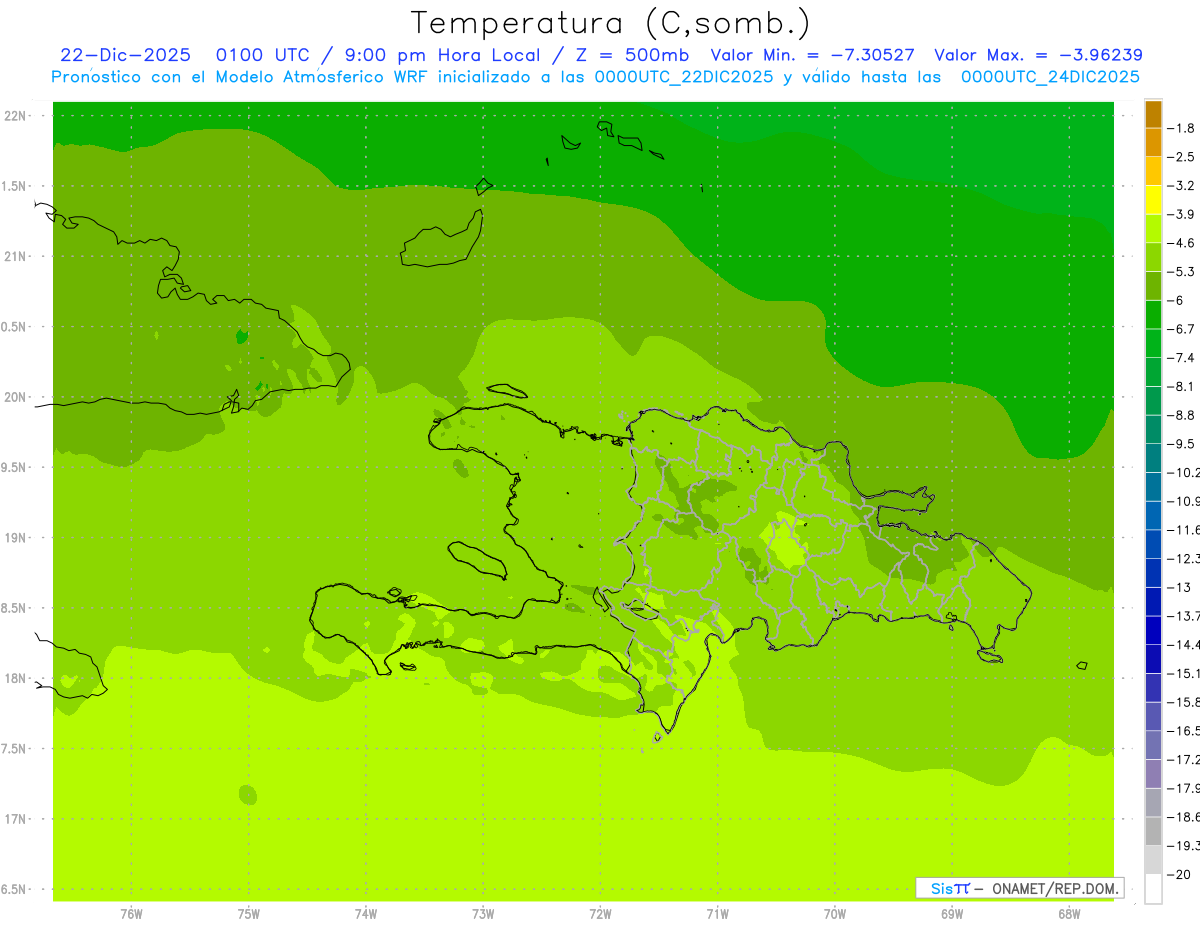The width and height of the screenshot is (1200, 927).
Task: Pick the teal swatch between -9.5 and -10.2
Action: [x=1153, y=458]
